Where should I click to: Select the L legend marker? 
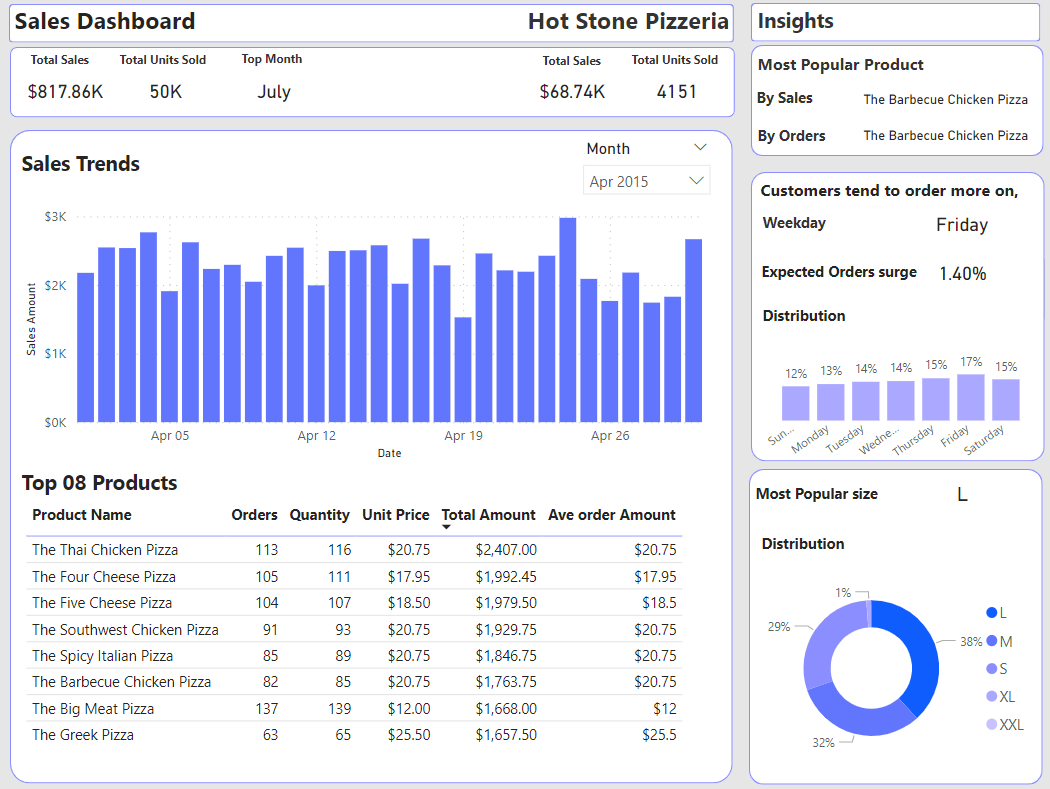pyautogui.click(x=992, y=612)
